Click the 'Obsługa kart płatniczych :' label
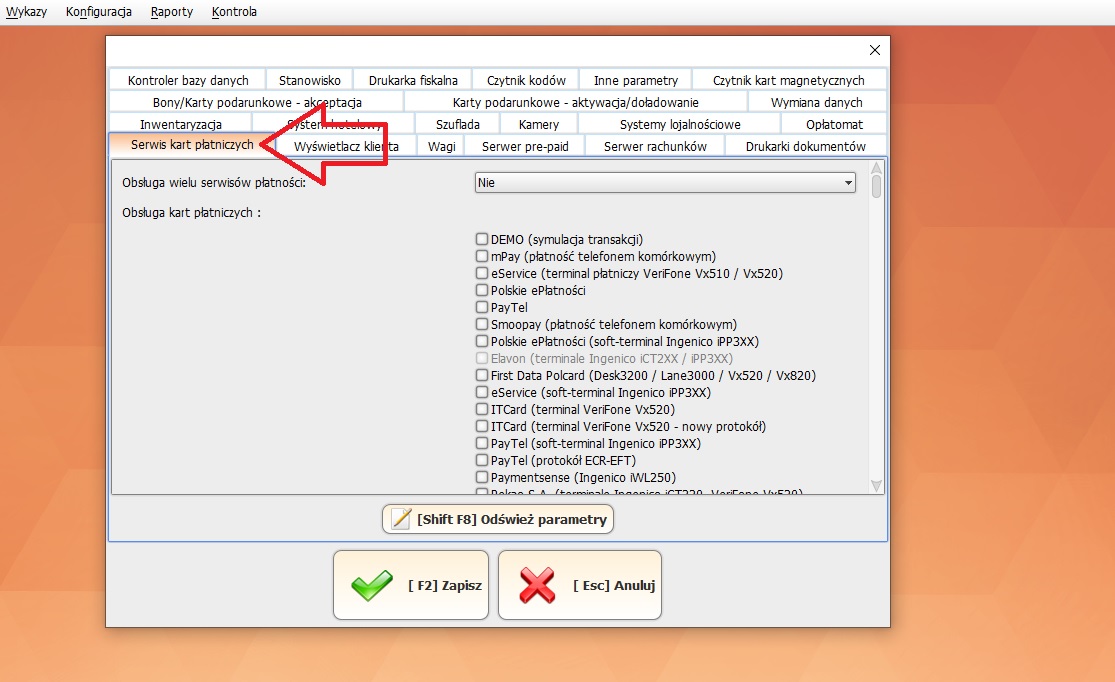Screen dimensions: 1115x682 [191, 213]
